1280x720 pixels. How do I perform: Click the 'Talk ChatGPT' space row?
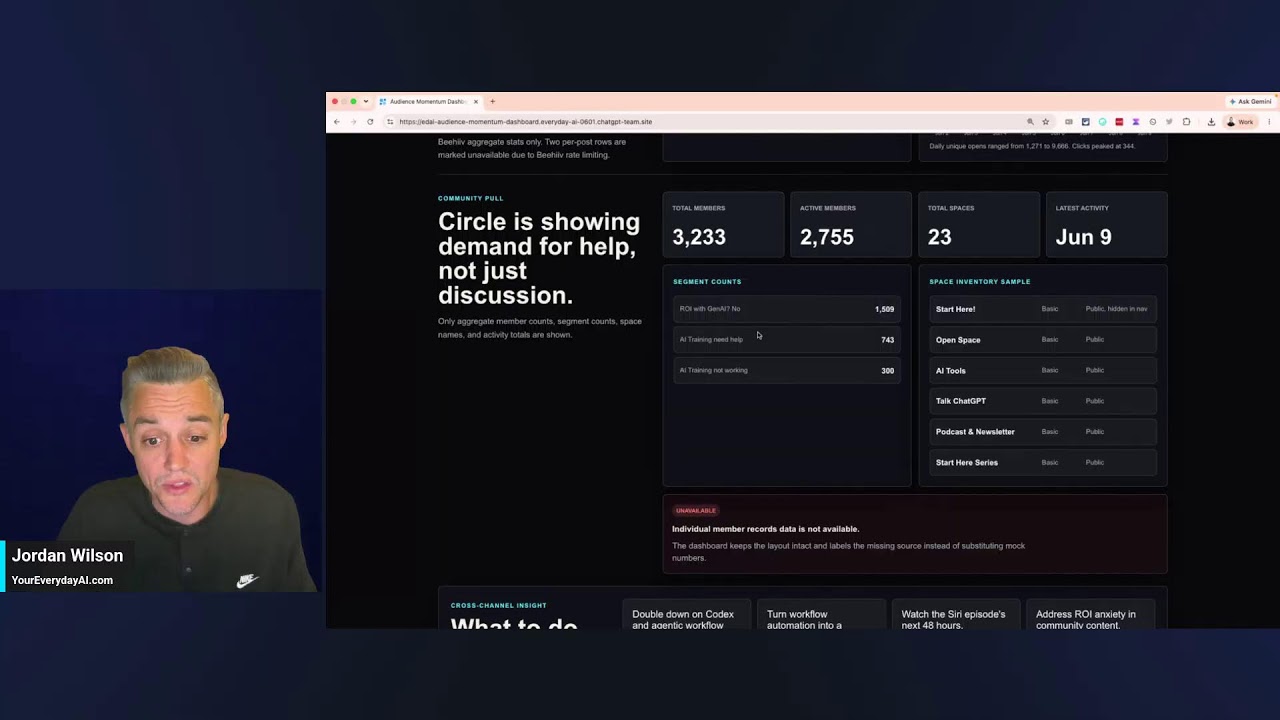coord(1043,401)
